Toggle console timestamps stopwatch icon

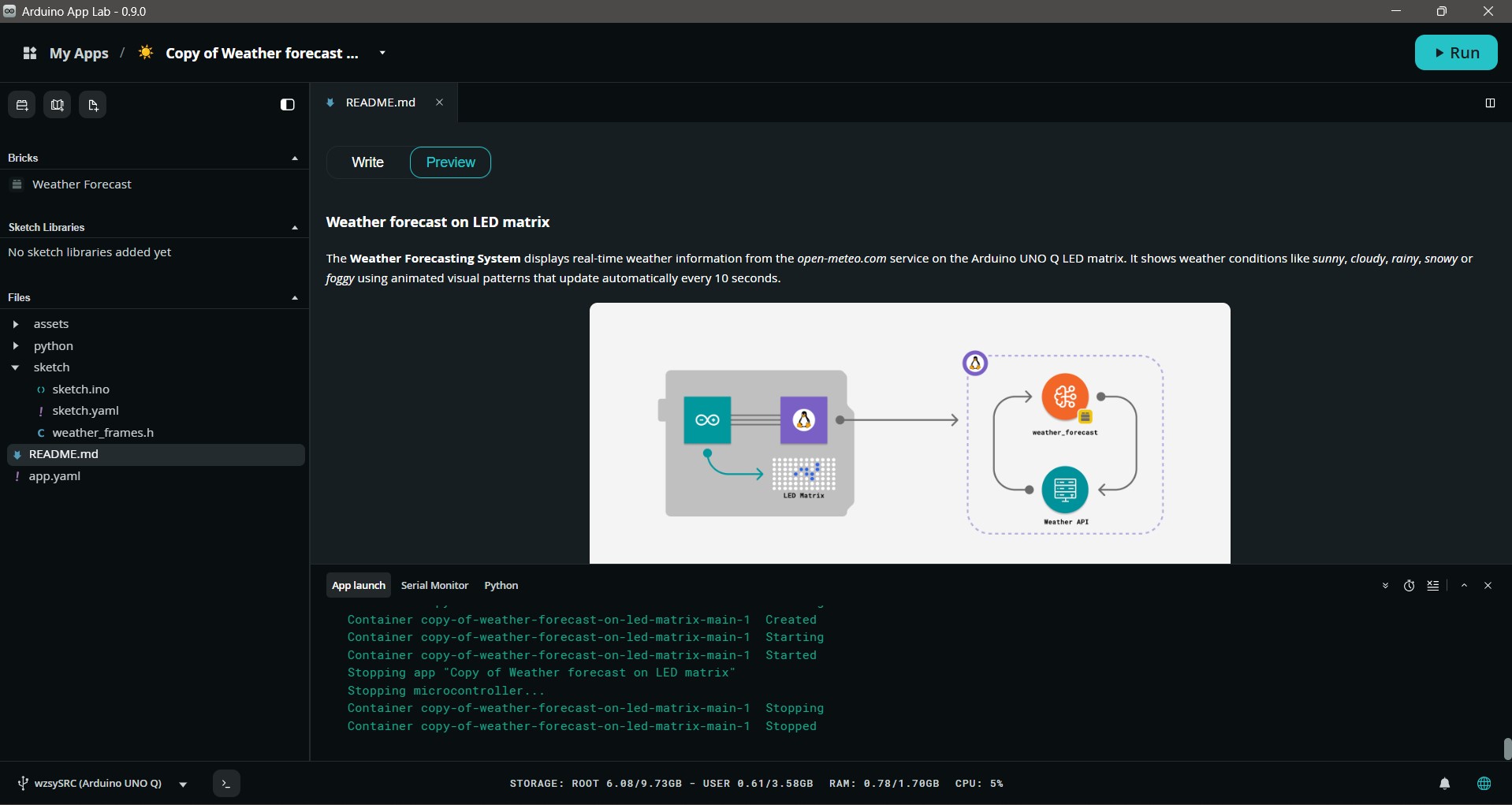coord(1410,586)
